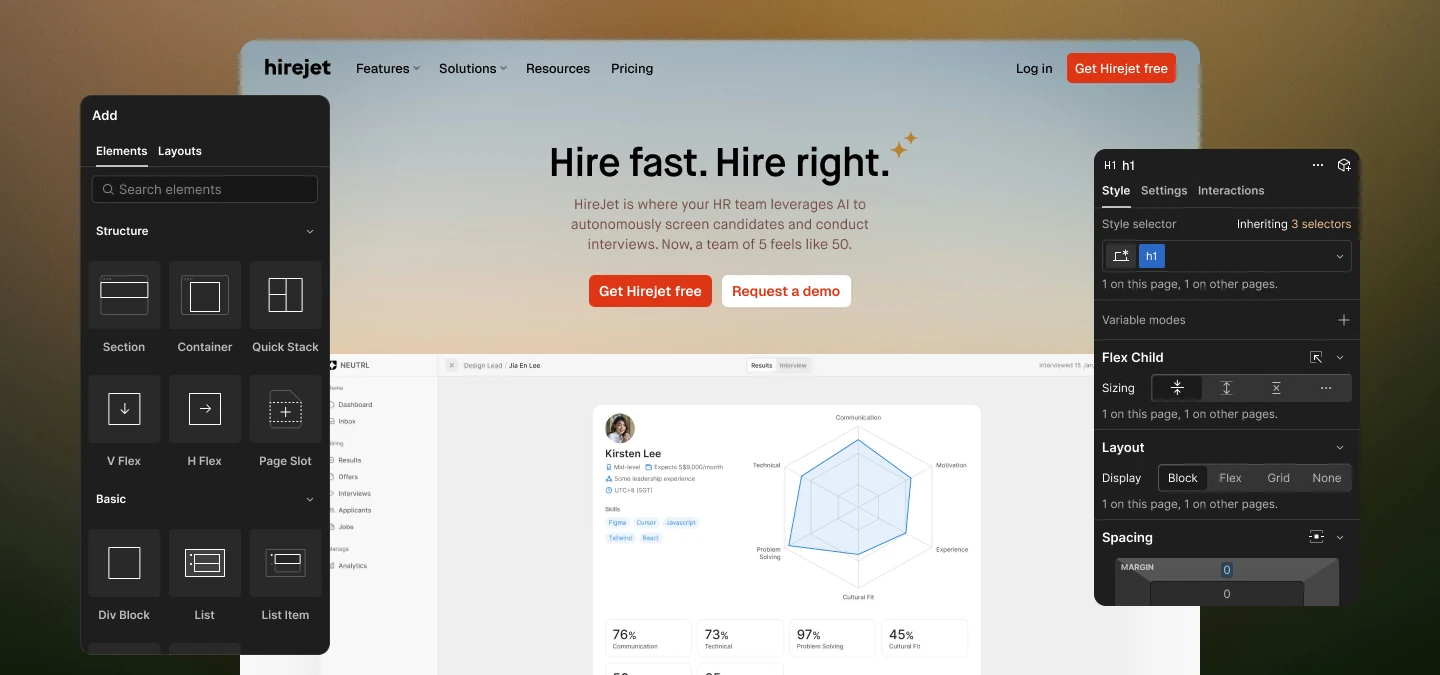Select the Section element icon
Image resolution: width=1440 pixels, height=675 pixels.
coord(124,295)
